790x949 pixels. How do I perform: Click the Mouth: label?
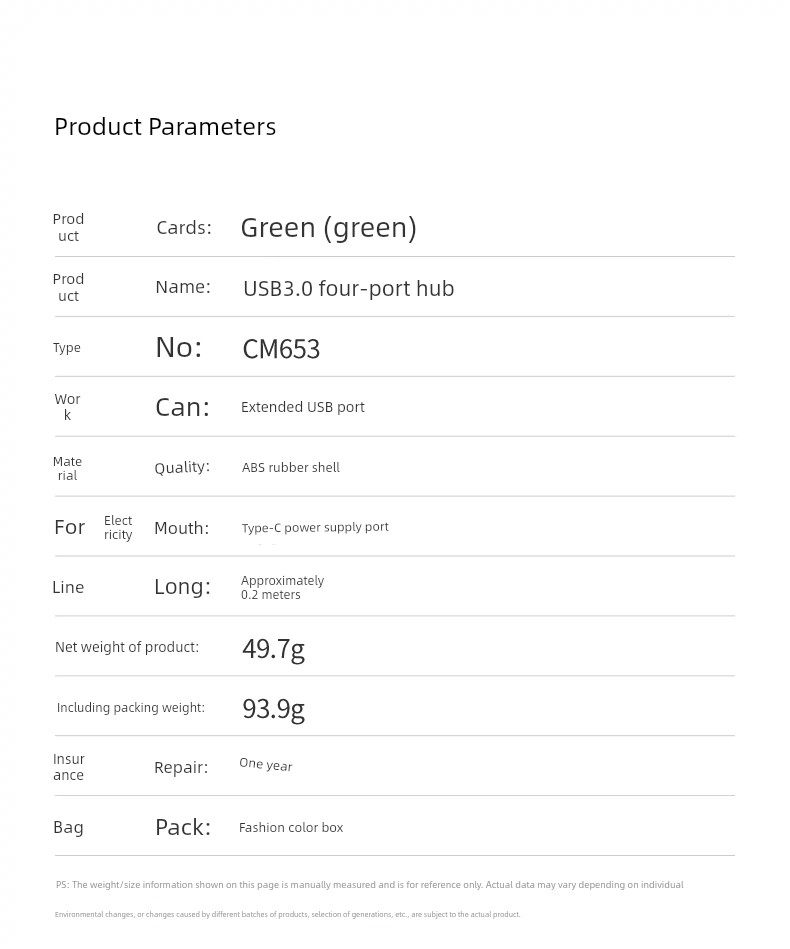tap(182, 528)
